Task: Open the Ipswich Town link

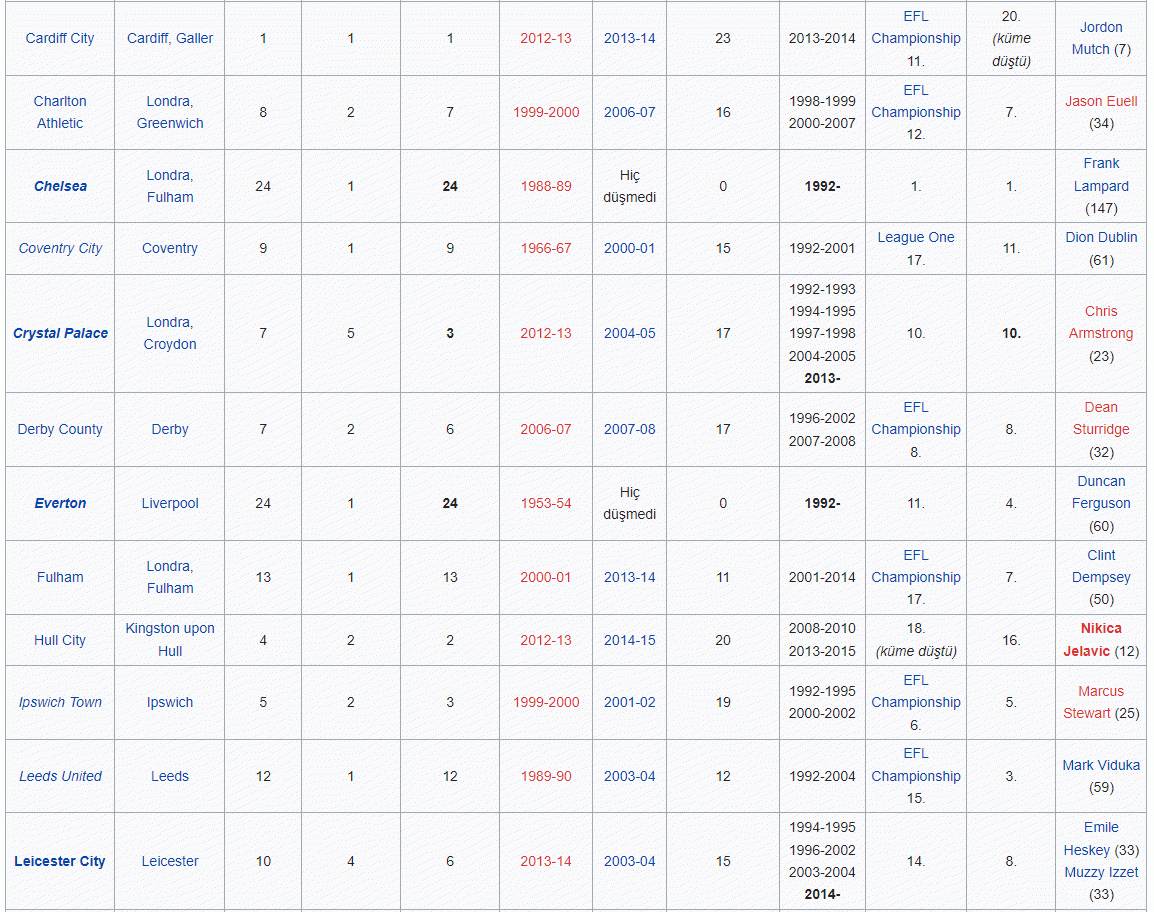Action: [x=60, y=702]
